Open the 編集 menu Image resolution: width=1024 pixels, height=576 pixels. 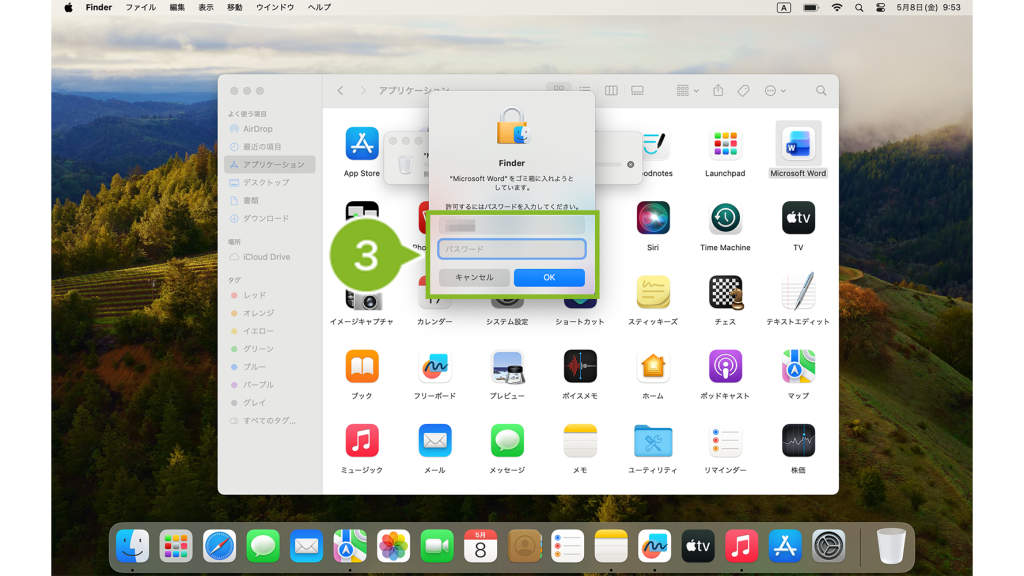pos(177,7)
